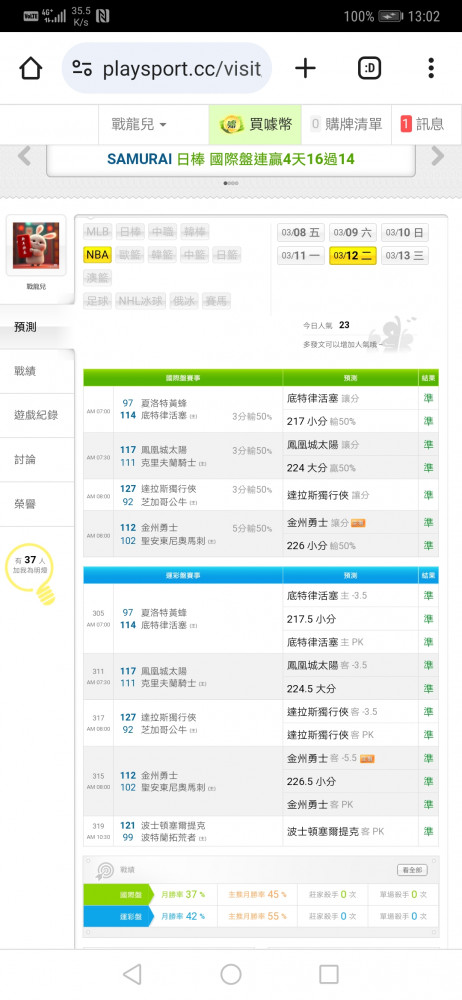The height and width of the screenshot is (1000, 462).
Task: Select the 03/08 五 date
Action: coord(301,232)
